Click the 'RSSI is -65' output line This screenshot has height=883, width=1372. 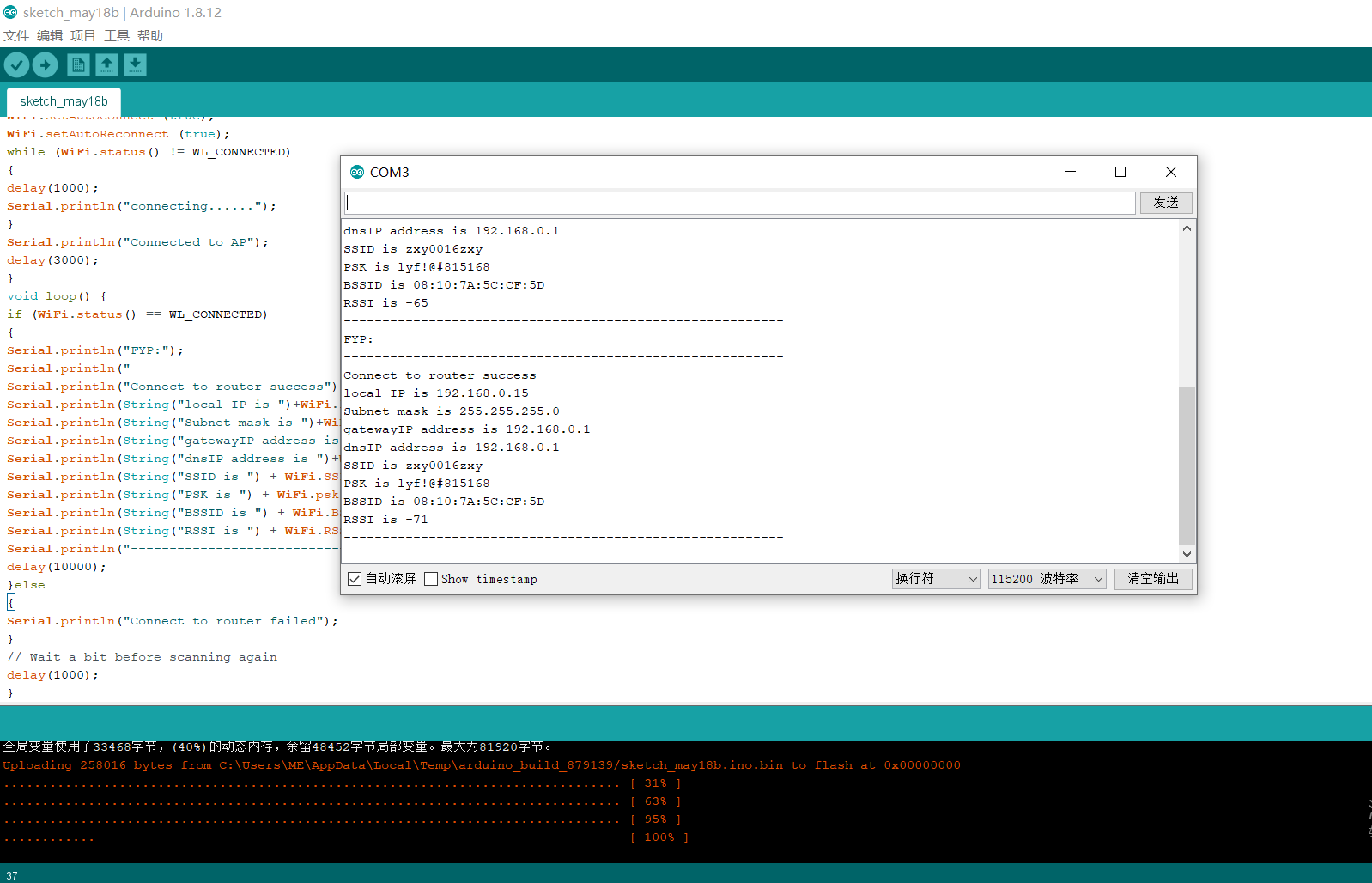tap(385, 303)
